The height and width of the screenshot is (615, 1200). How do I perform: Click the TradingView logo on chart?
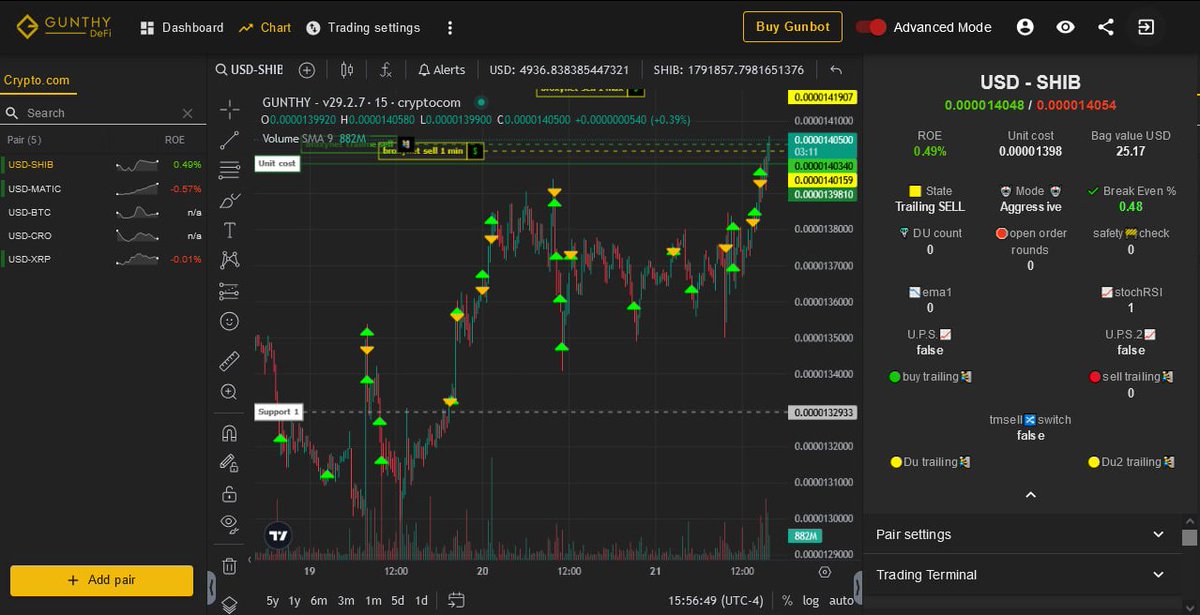[278, 536]
